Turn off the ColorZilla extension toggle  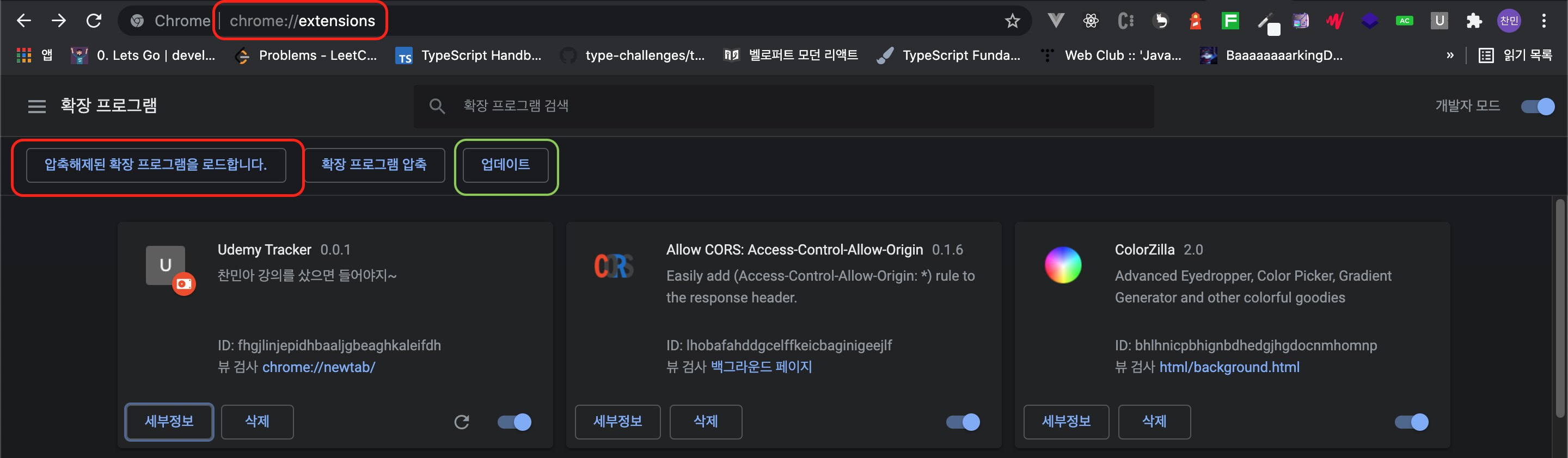1412,422
